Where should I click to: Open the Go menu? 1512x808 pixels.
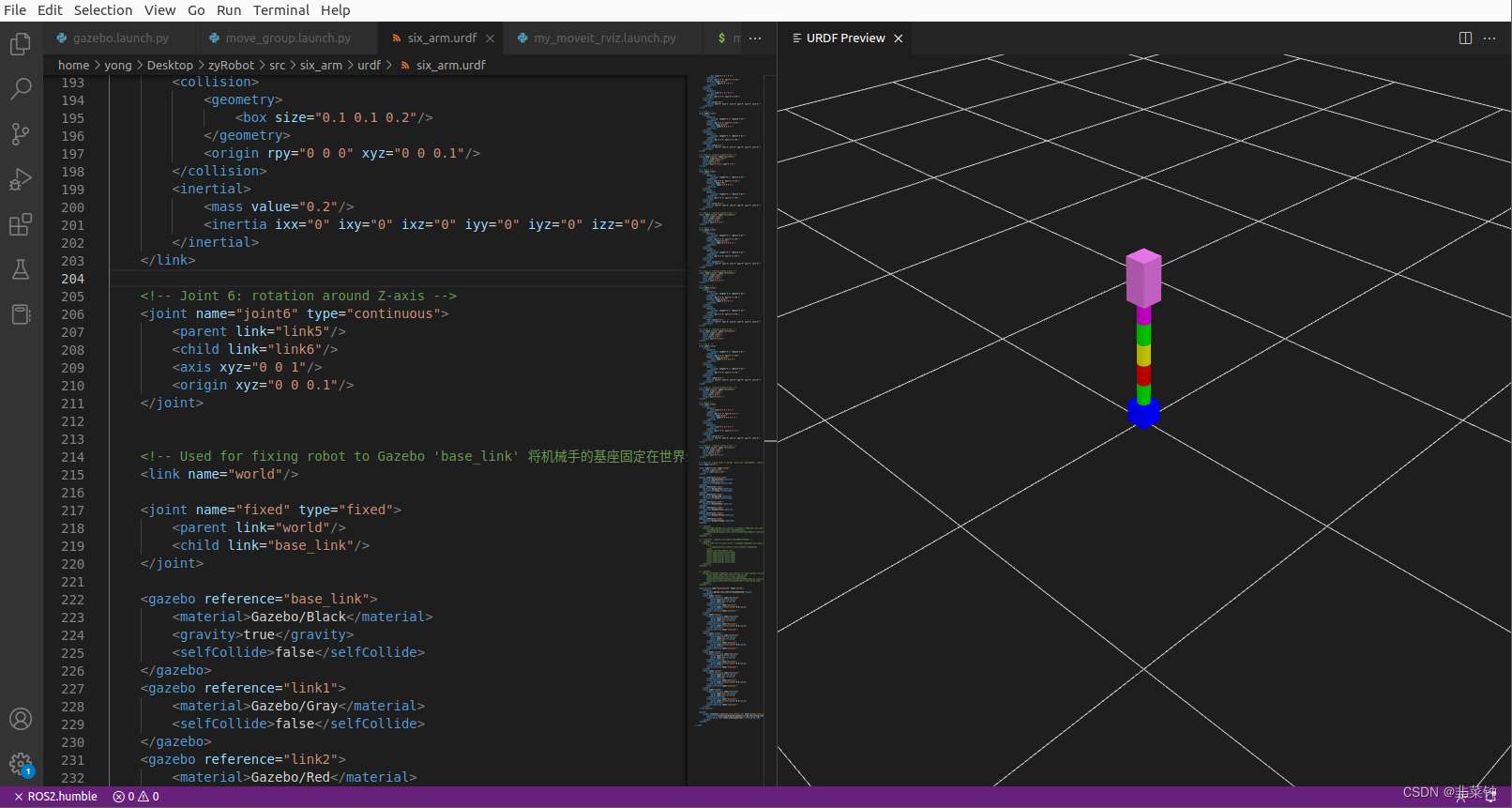[x=196, y=10]
